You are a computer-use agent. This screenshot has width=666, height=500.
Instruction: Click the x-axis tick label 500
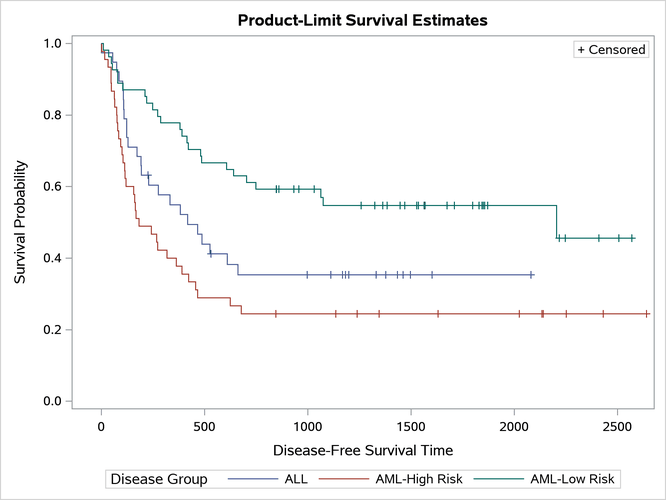coord(204,424)
